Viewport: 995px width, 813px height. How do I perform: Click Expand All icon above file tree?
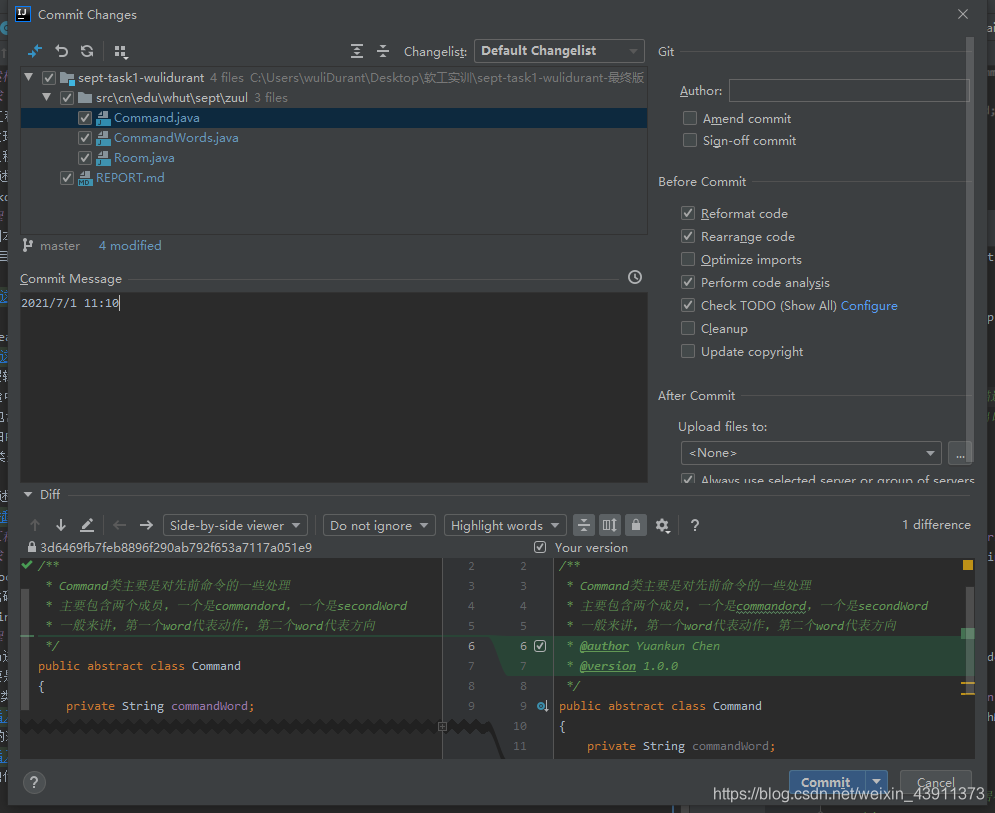(357, 51)
